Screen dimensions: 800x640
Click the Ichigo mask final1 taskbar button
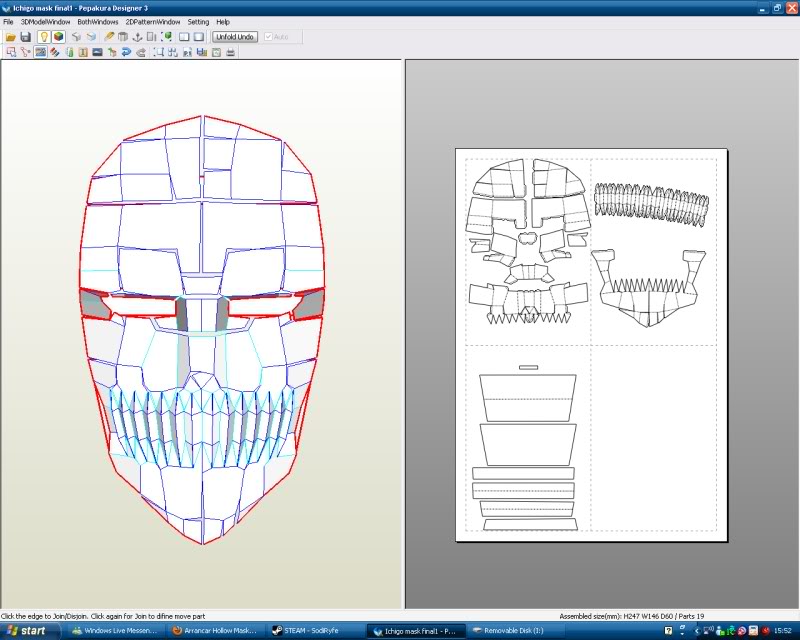pos(415,631)
